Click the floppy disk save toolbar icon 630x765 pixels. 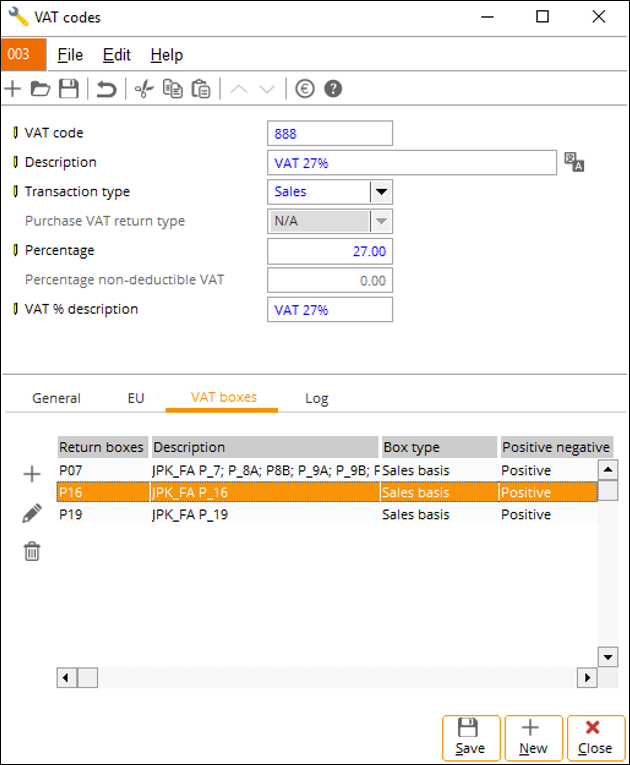[69, 89]
